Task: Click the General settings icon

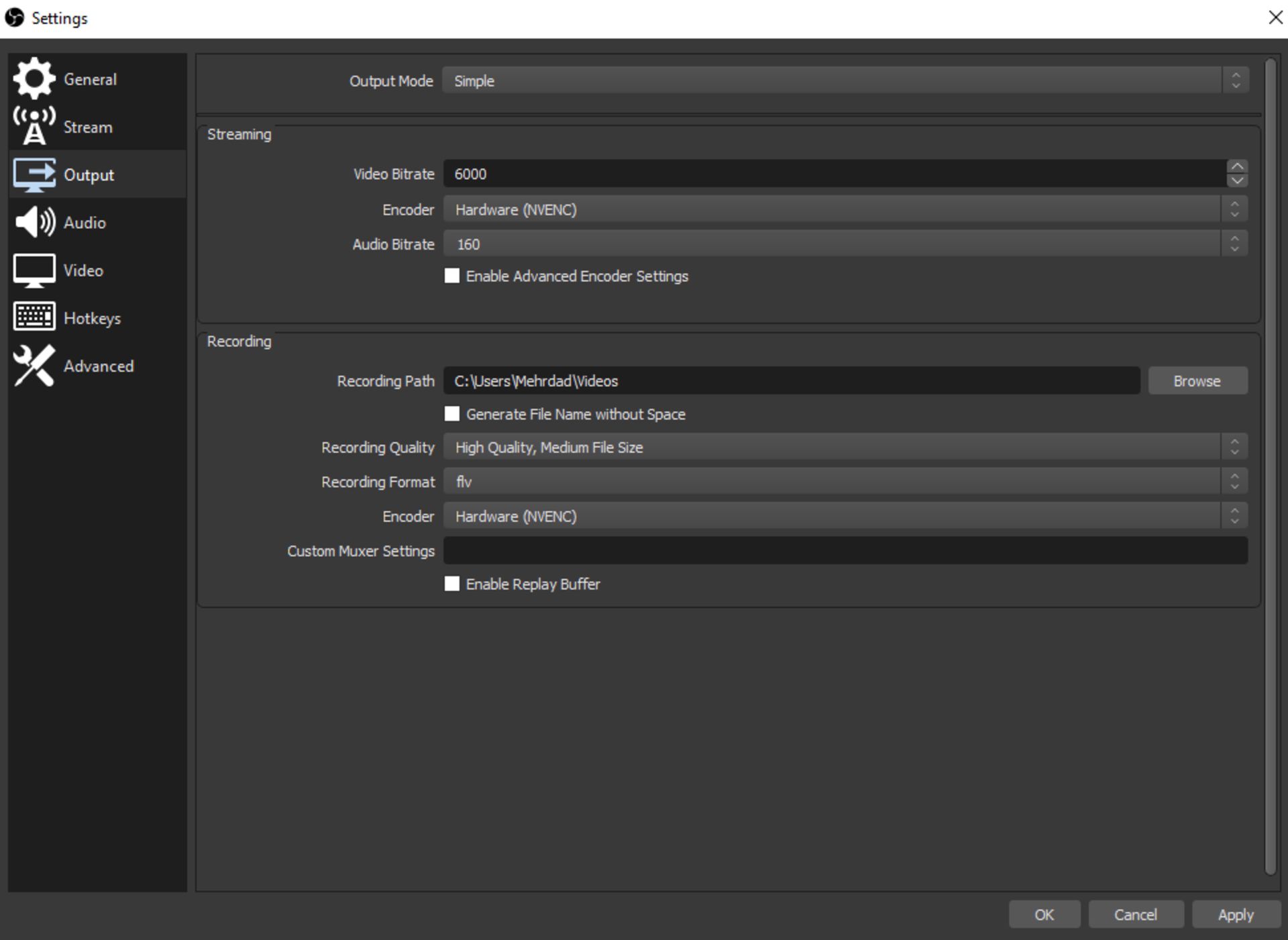Action: [35, 78]
